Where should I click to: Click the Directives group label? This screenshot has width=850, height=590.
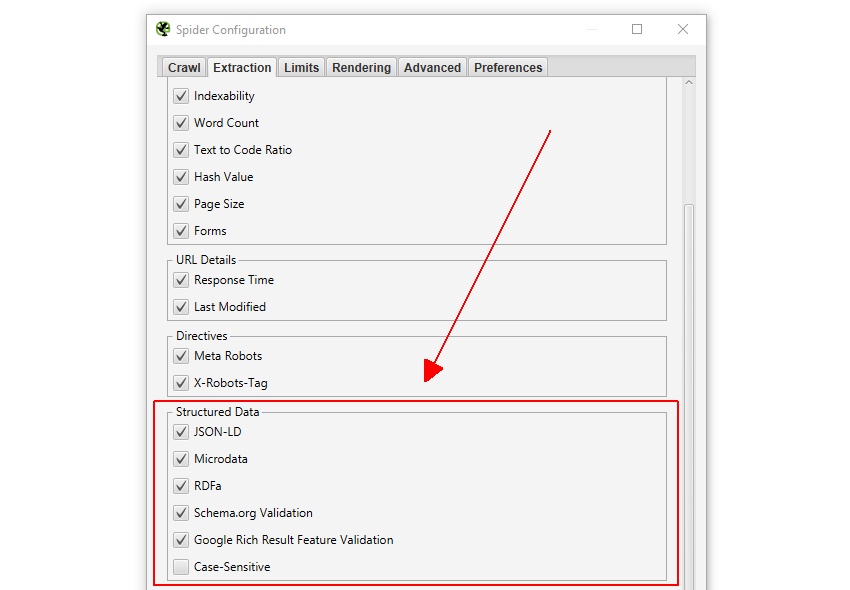[202, 336]
